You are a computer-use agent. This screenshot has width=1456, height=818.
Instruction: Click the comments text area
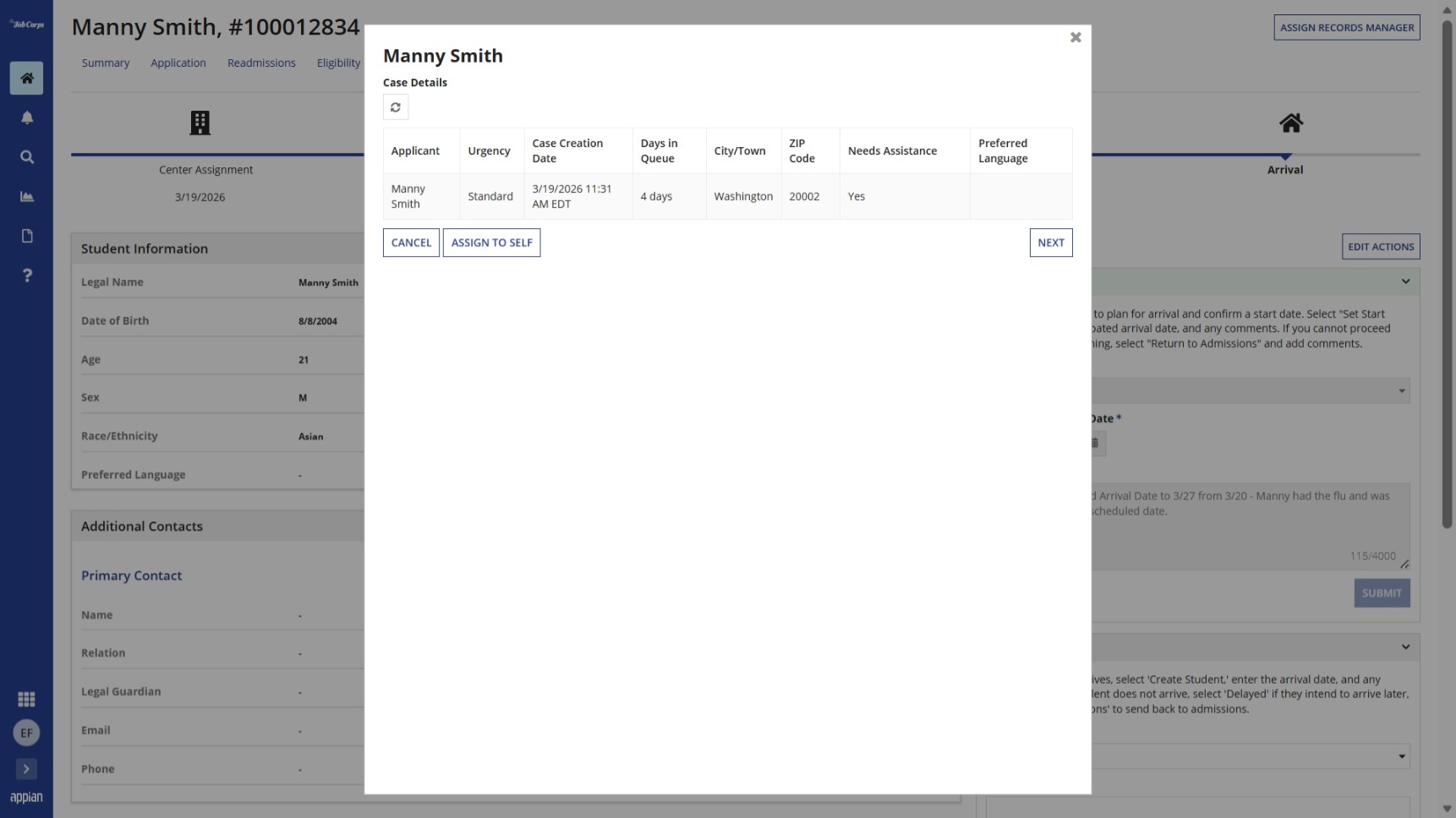pyautogui.click(x=1250, y=526)
